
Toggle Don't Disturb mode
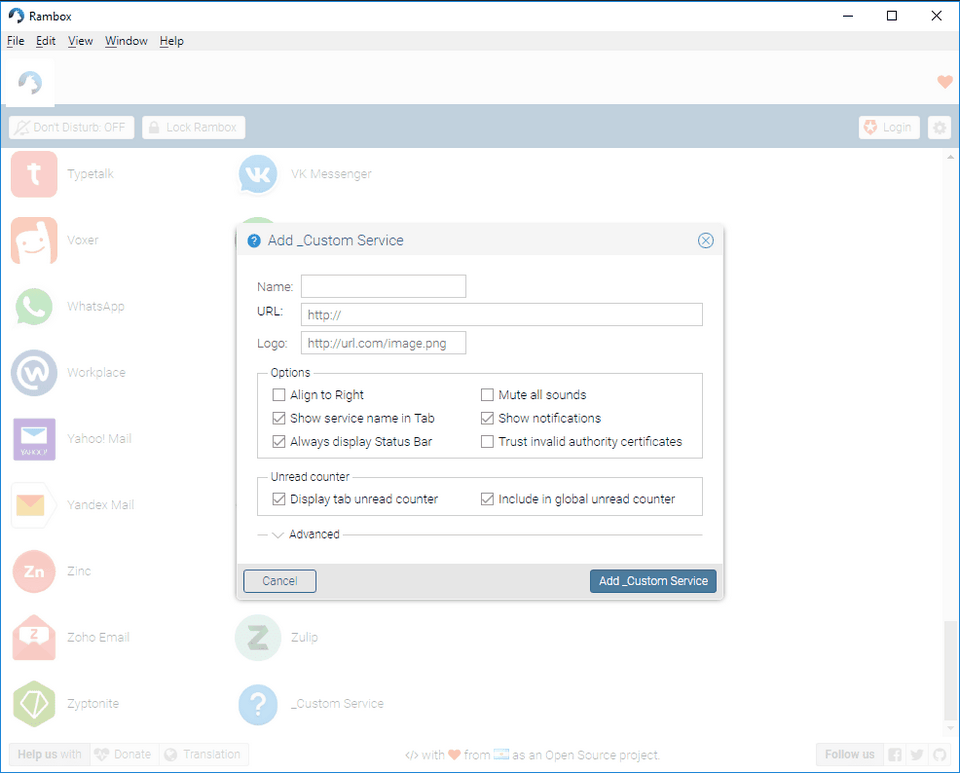click(x=72, y=127)
